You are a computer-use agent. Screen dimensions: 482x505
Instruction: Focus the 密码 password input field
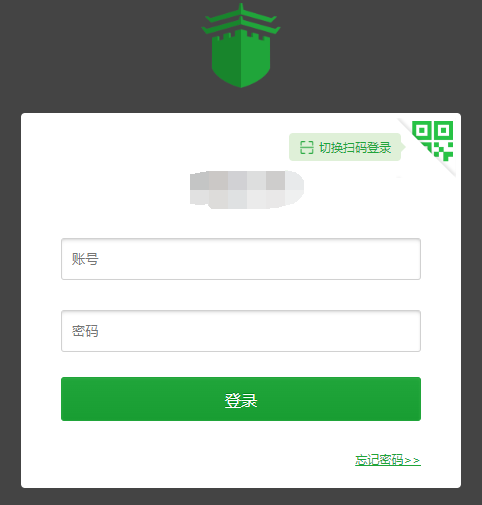pyautogui.click(x=241, y=331)
